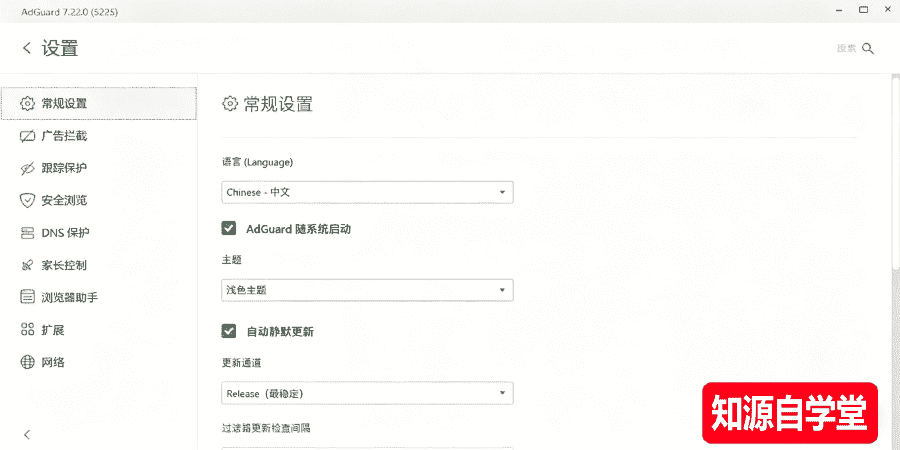Viewport: 900px width, 450px height.
Task: Click the search magnifier icon
Action: point(868,49)
